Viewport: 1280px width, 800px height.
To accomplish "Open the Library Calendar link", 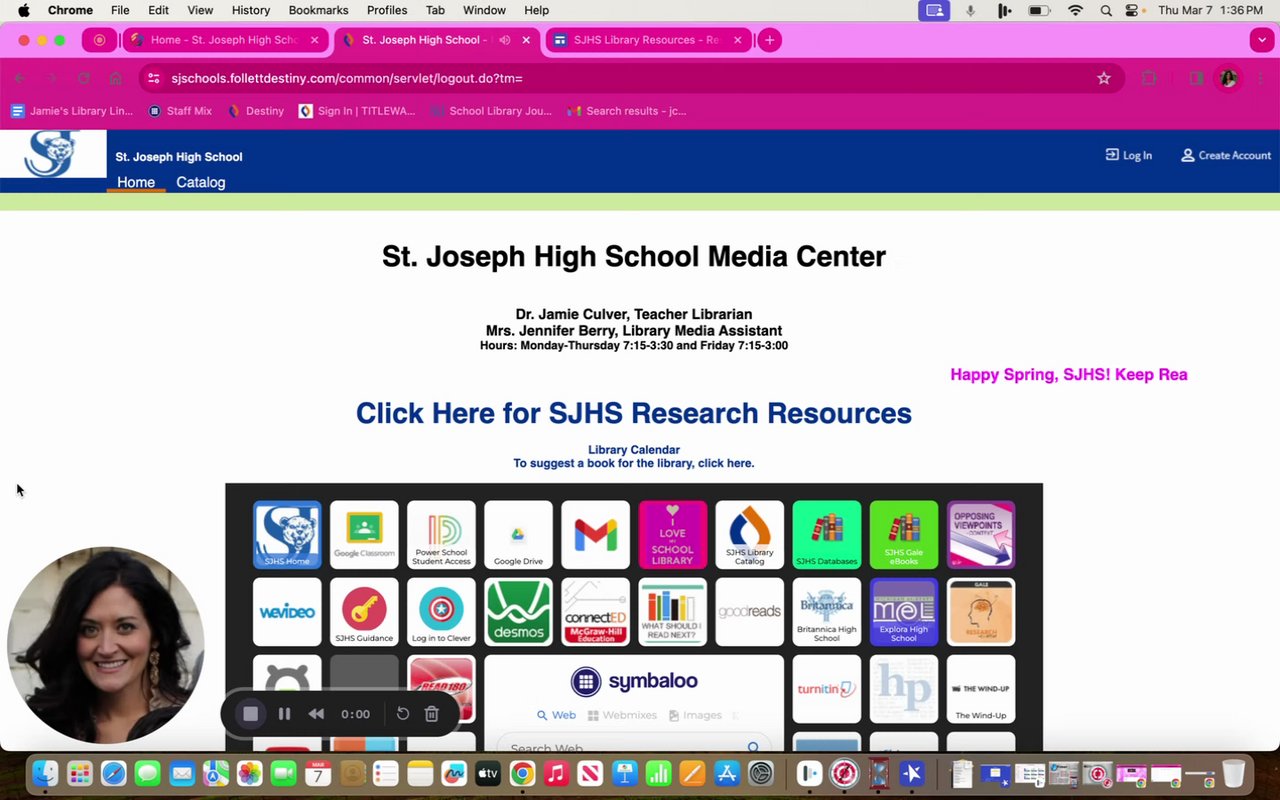I will pos(634,450).
